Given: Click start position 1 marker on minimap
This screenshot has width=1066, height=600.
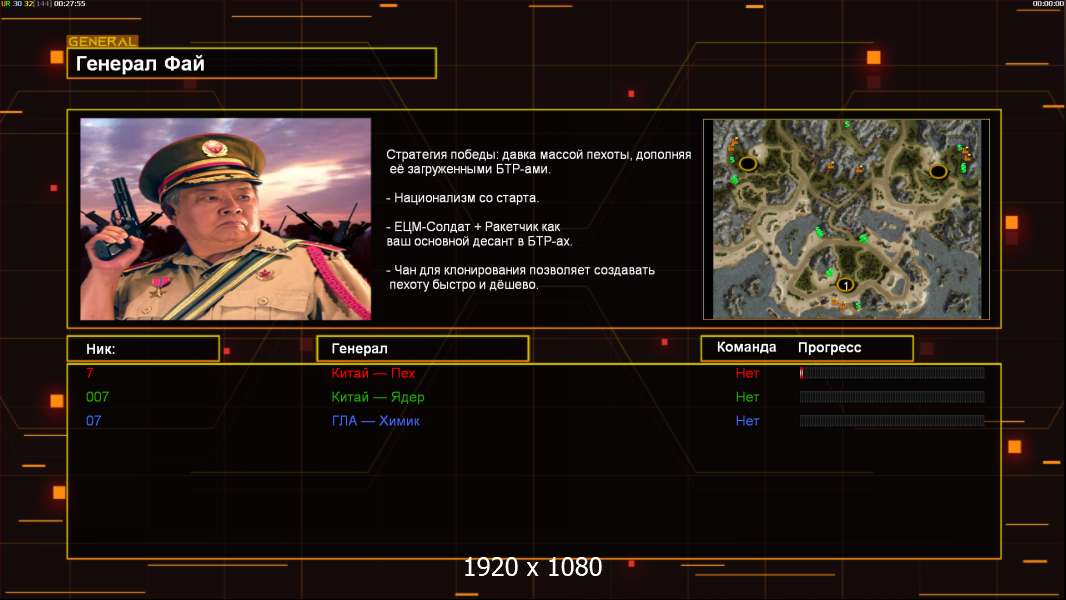Looking at the screenshot, I should pos(845,285).
